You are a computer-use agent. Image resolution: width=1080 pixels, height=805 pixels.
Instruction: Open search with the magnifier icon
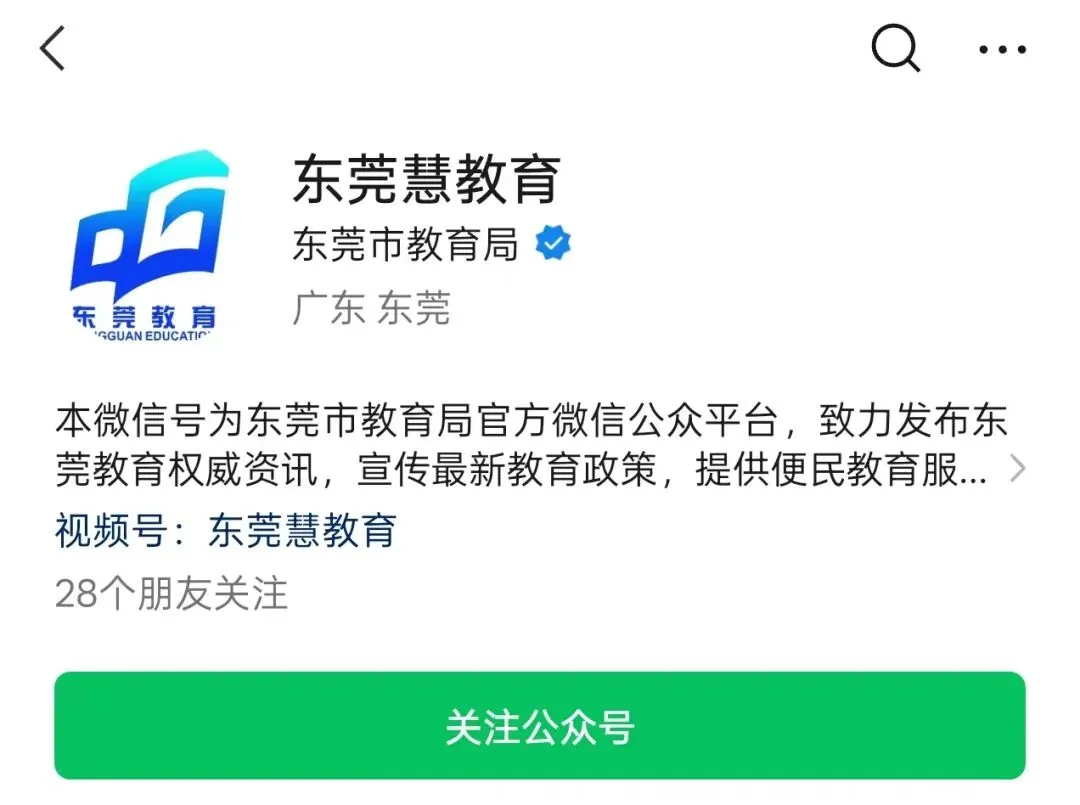click(895, 48)
